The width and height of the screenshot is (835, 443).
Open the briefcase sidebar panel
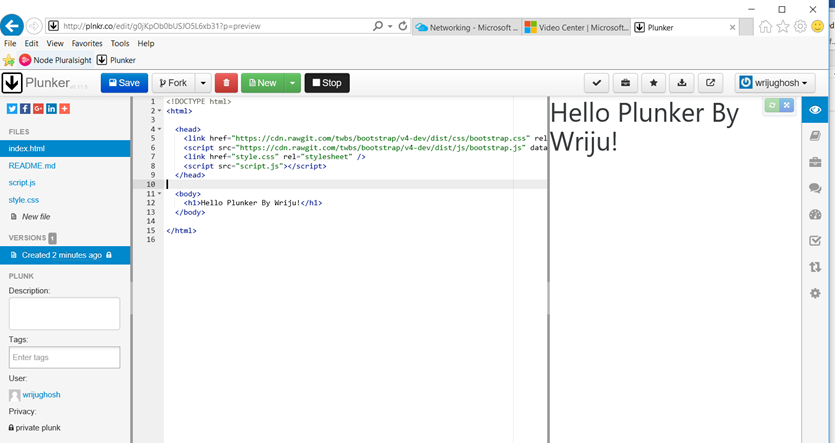[x=815, y=162]
